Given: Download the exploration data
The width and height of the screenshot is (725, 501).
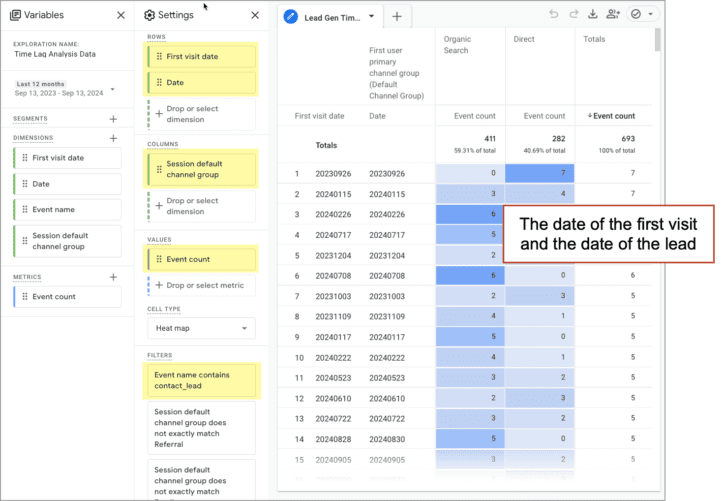Looking at the screenshot, I should point(592,15).
